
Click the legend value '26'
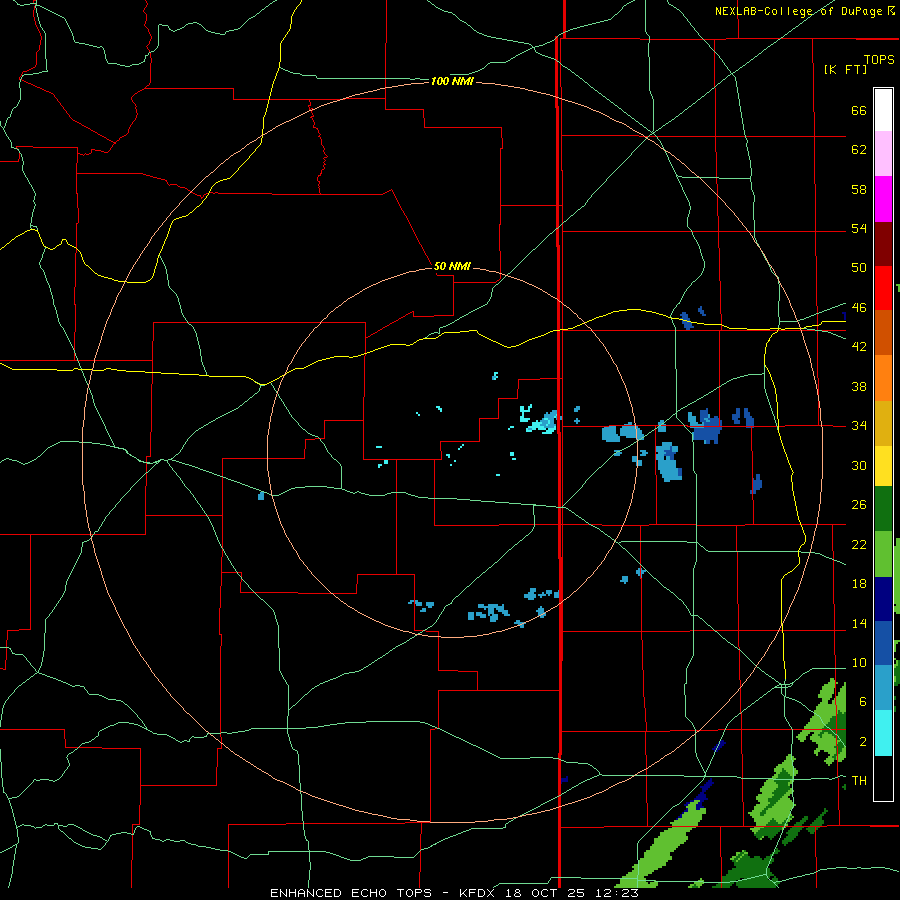(859, 505)
